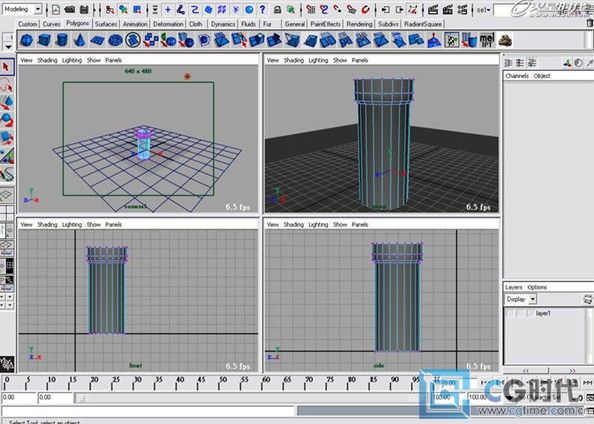The height and width of the screenshot is (424, 594).
Task: Select the arrow Select tool
Action: 6,67
